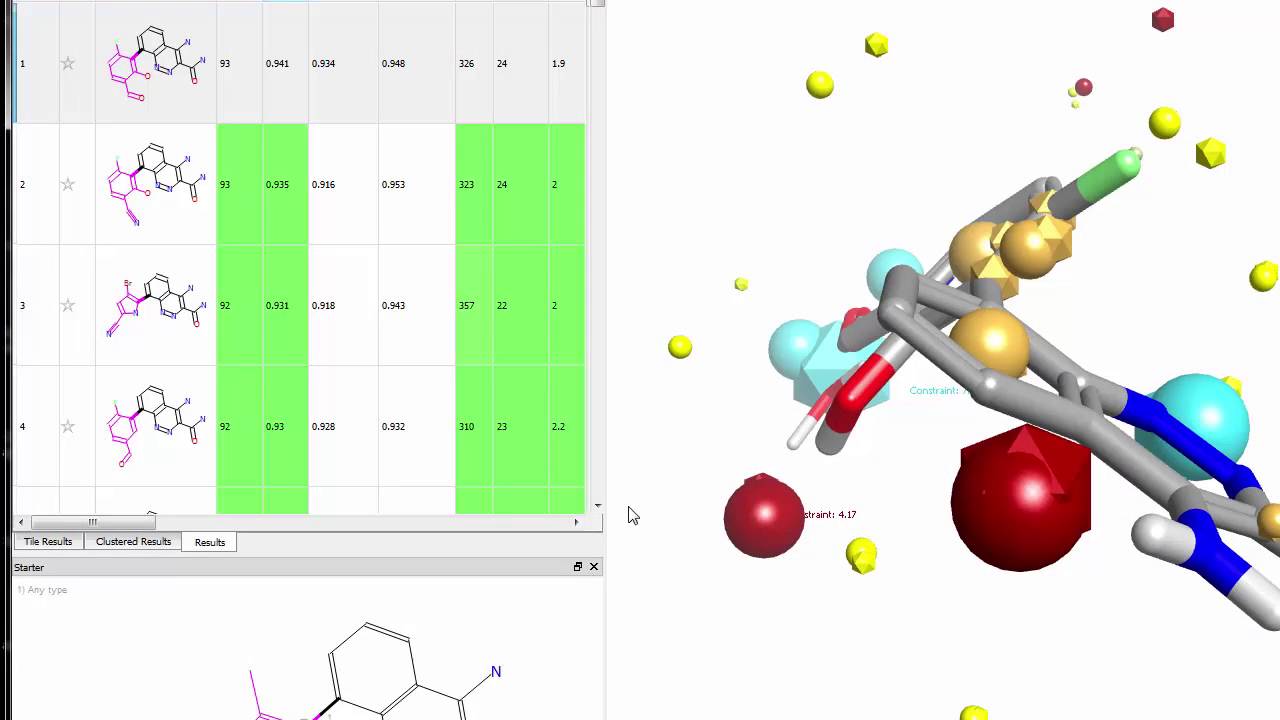
Task: Click value 326 in row 1
Action: click(x=466, y=63)
